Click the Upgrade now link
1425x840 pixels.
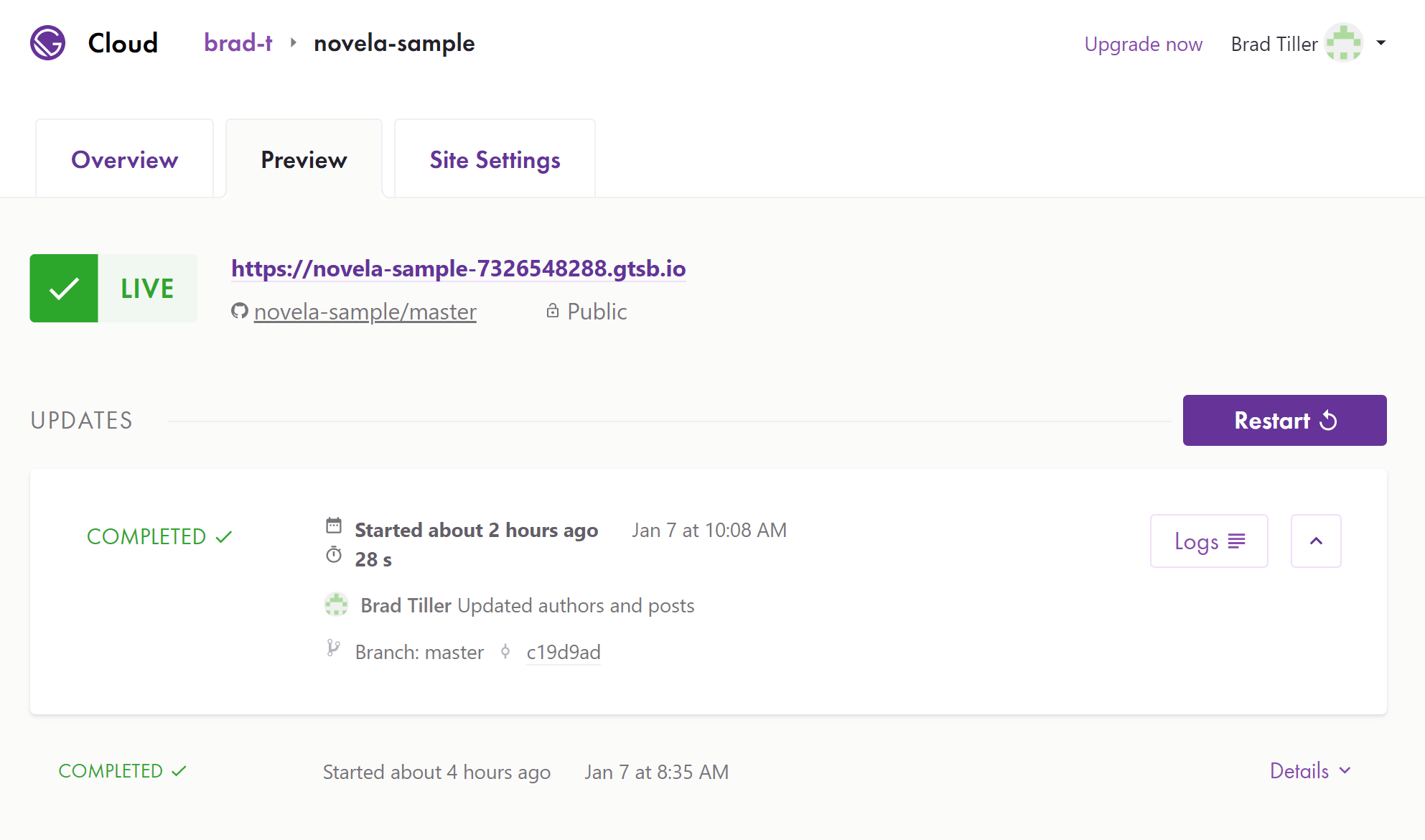tap(1143, 45)
